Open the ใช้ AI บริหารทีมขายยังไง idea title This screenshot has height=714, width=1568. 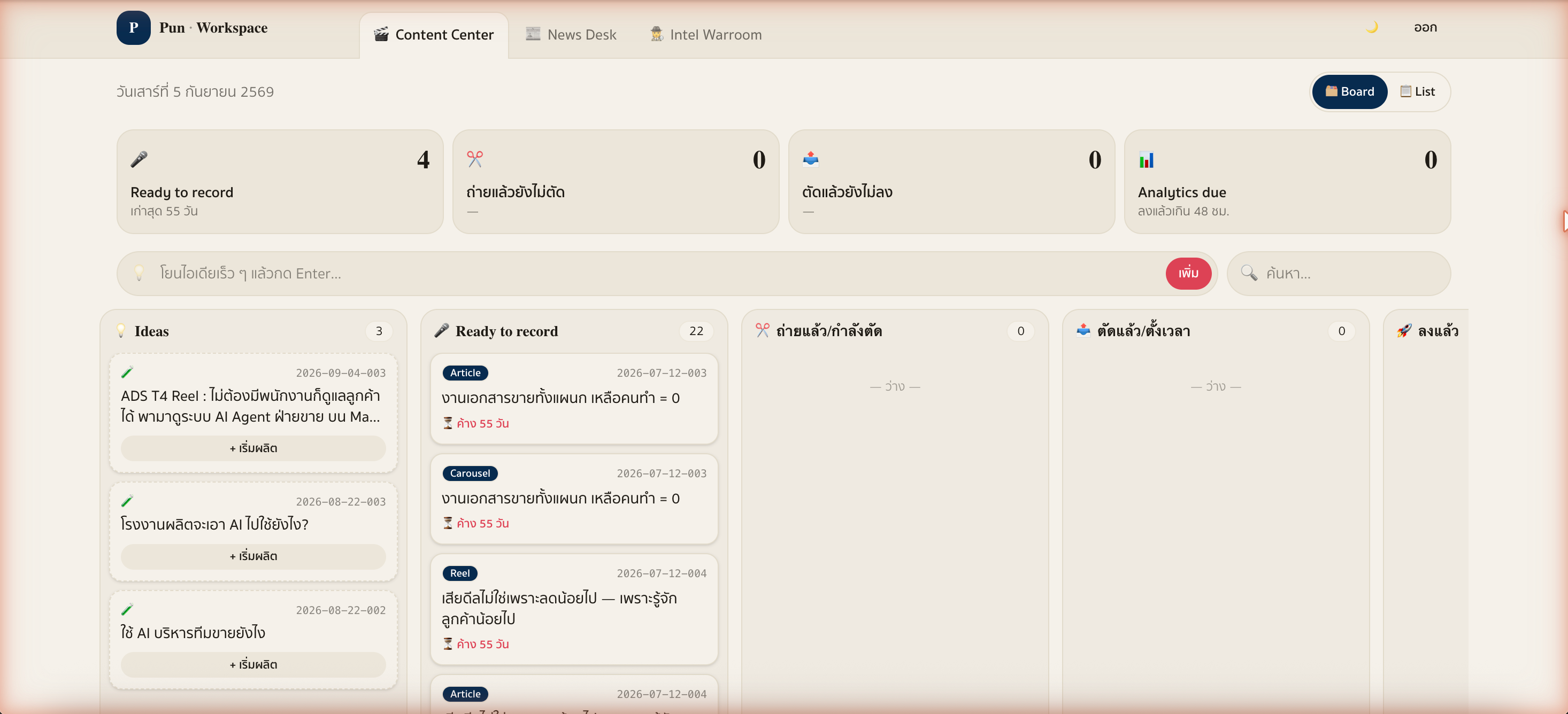click(x=193, y=633)
